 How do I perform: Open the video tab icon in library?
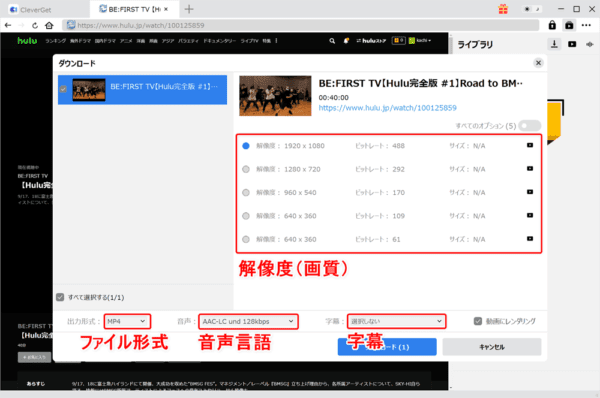click(x=572, y=44)
